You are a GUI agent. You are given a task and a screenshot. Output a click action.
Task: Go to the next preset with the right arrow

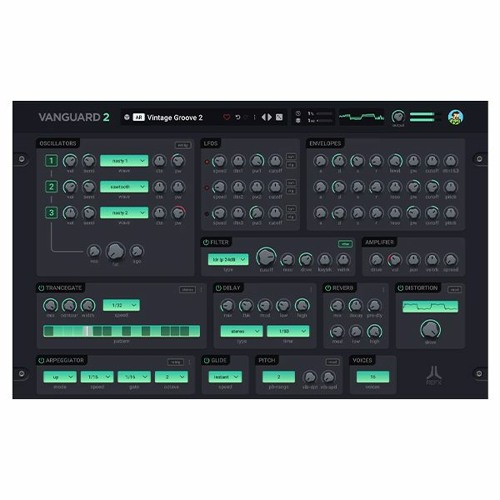tap(270, 117)
